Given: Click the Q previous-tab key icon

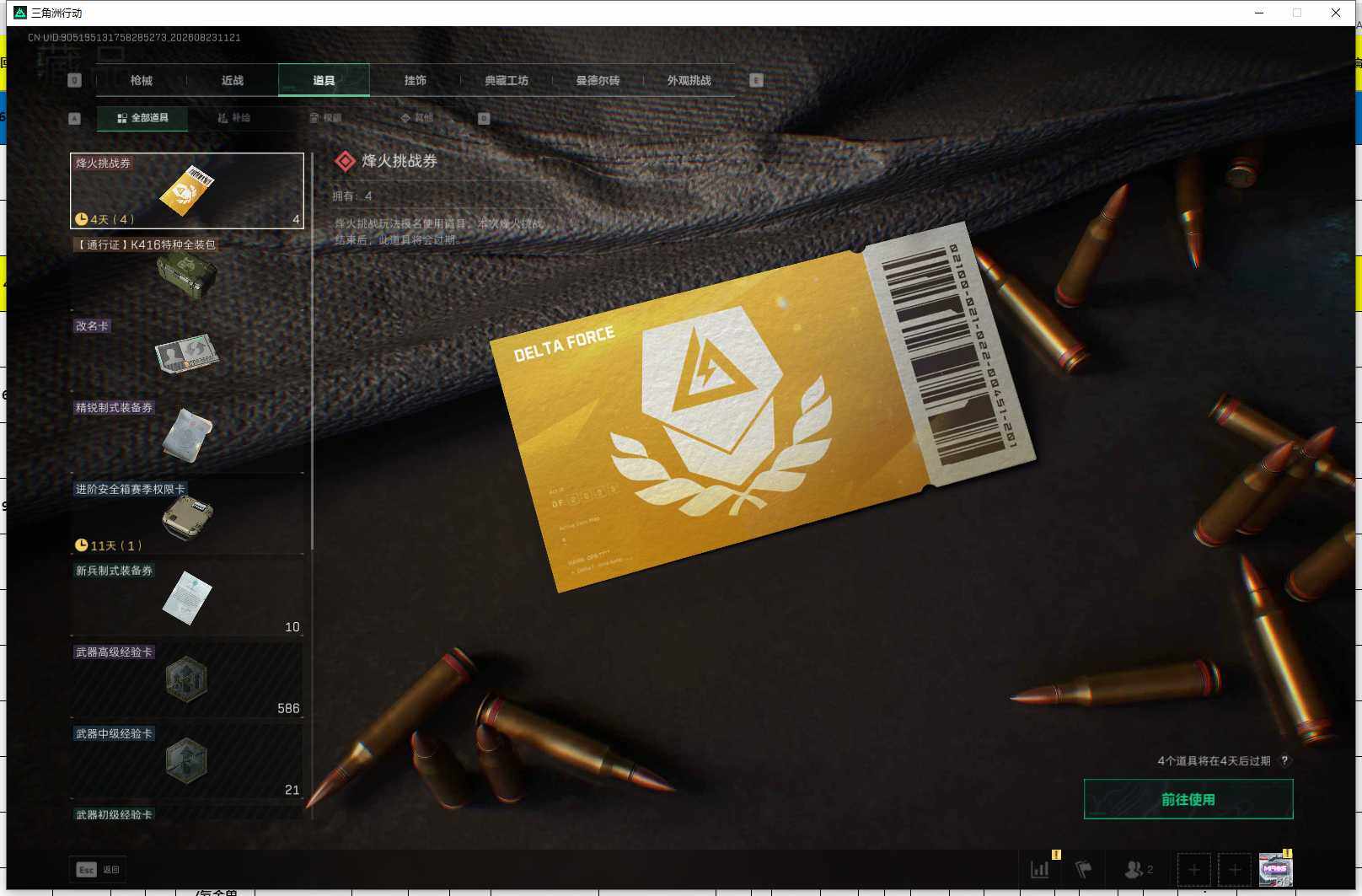Looking at the screenshot, I should (x=74, y=80).
